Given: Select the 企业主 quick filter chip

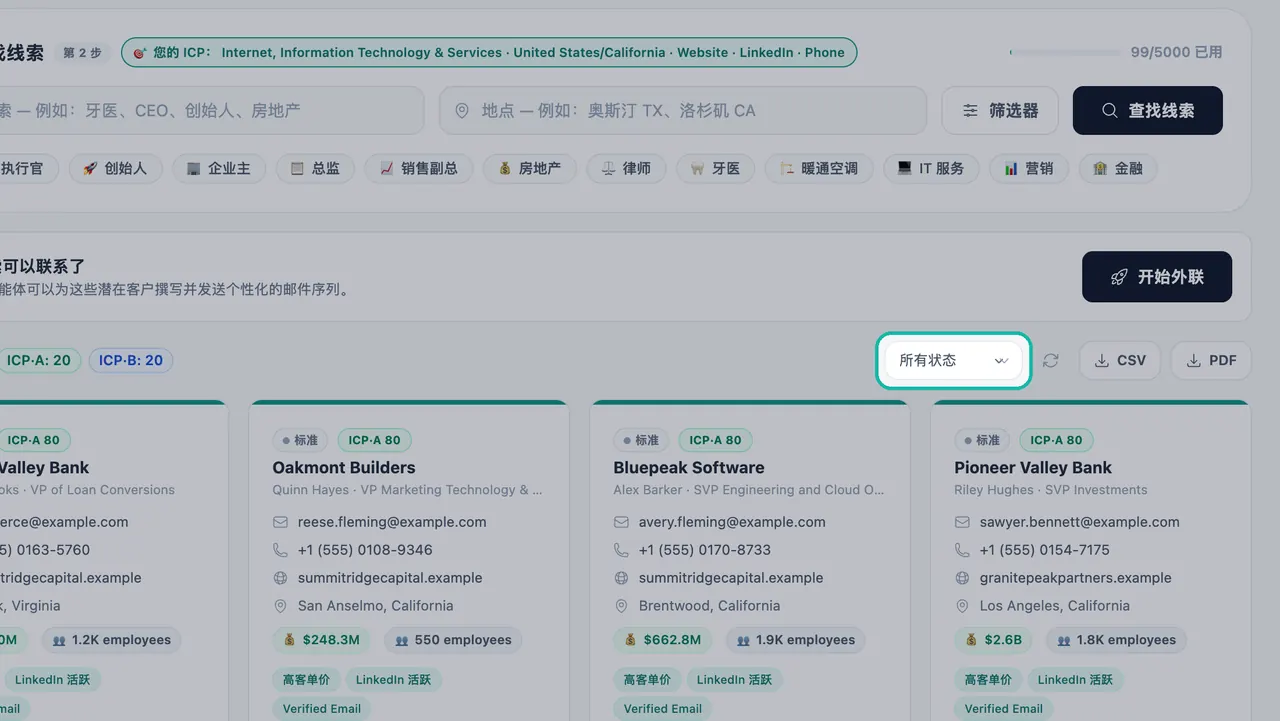Looking at the screenshot, I should (x=219, y=168).
